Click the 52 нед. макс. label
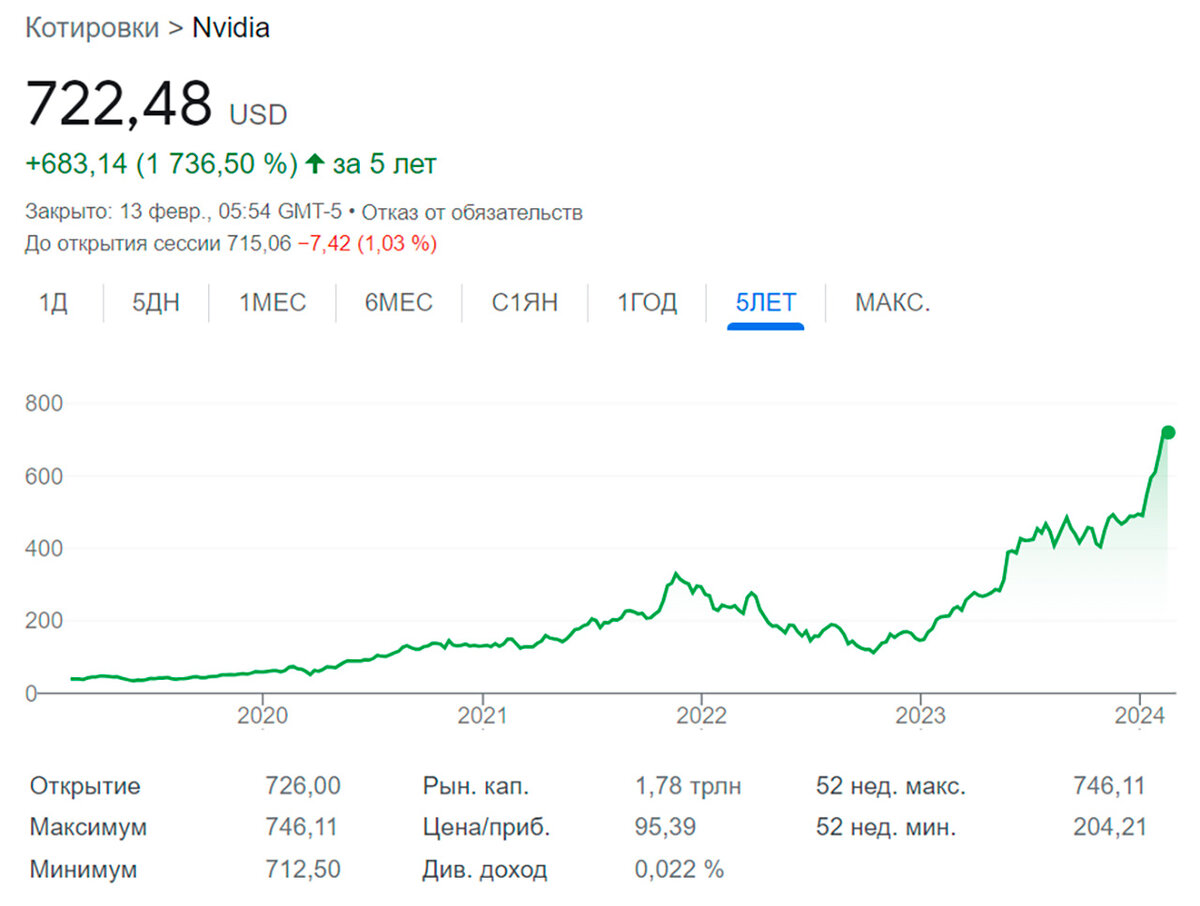Image resolution: width=1200 pixels, height=906 pixels. [x=891, y=786]
